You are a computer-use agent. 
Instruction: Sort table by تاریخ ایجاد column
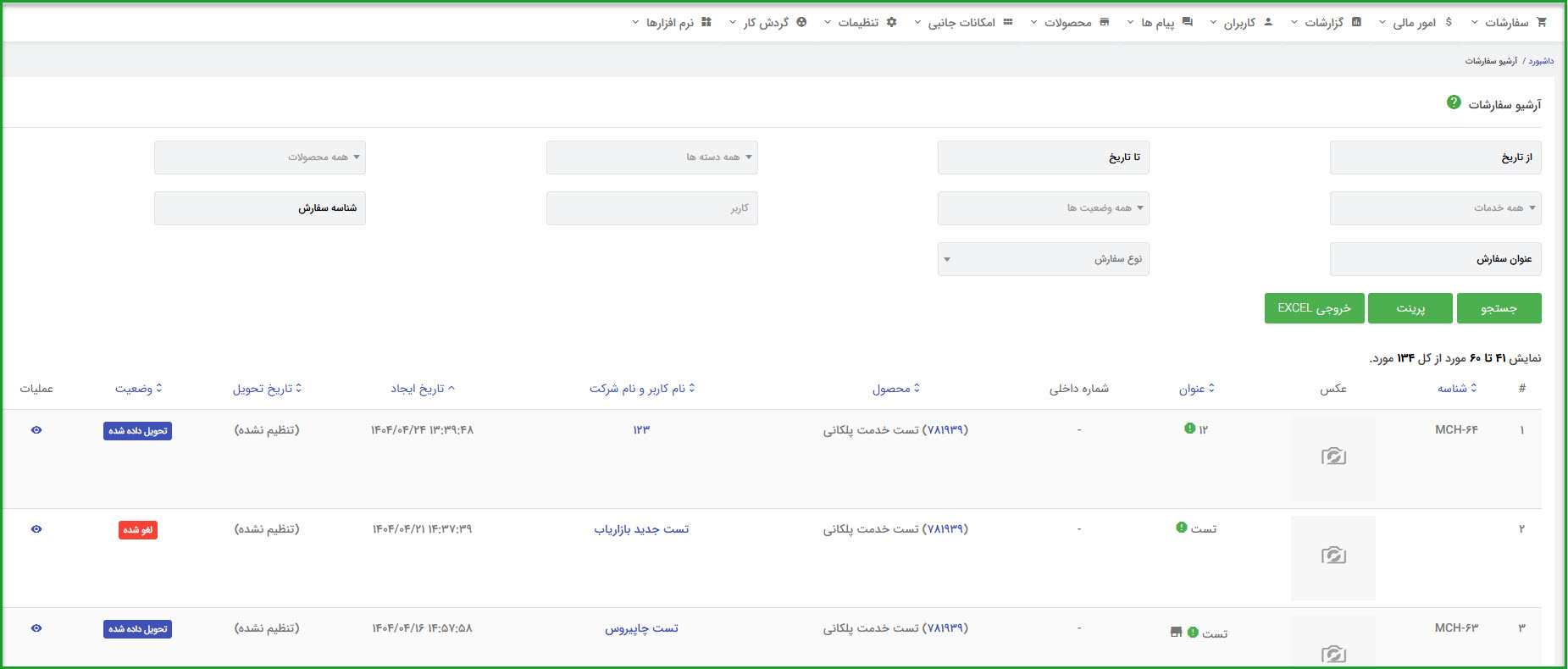[x=422, y=389]
